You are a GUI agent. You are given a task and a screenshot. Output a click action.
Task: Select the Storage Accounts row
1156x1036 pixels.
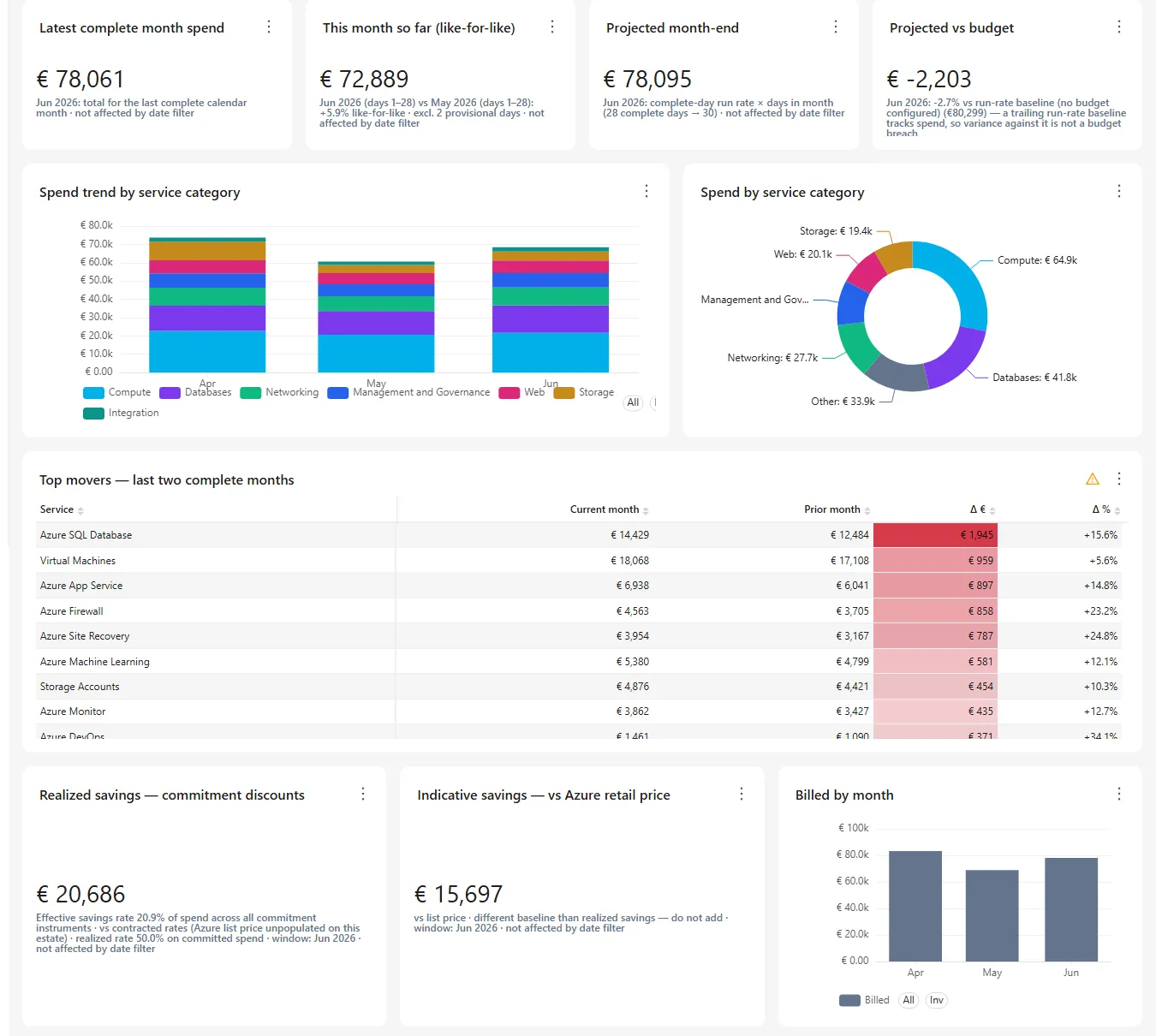pyautogui.click(x=579, y=687)
